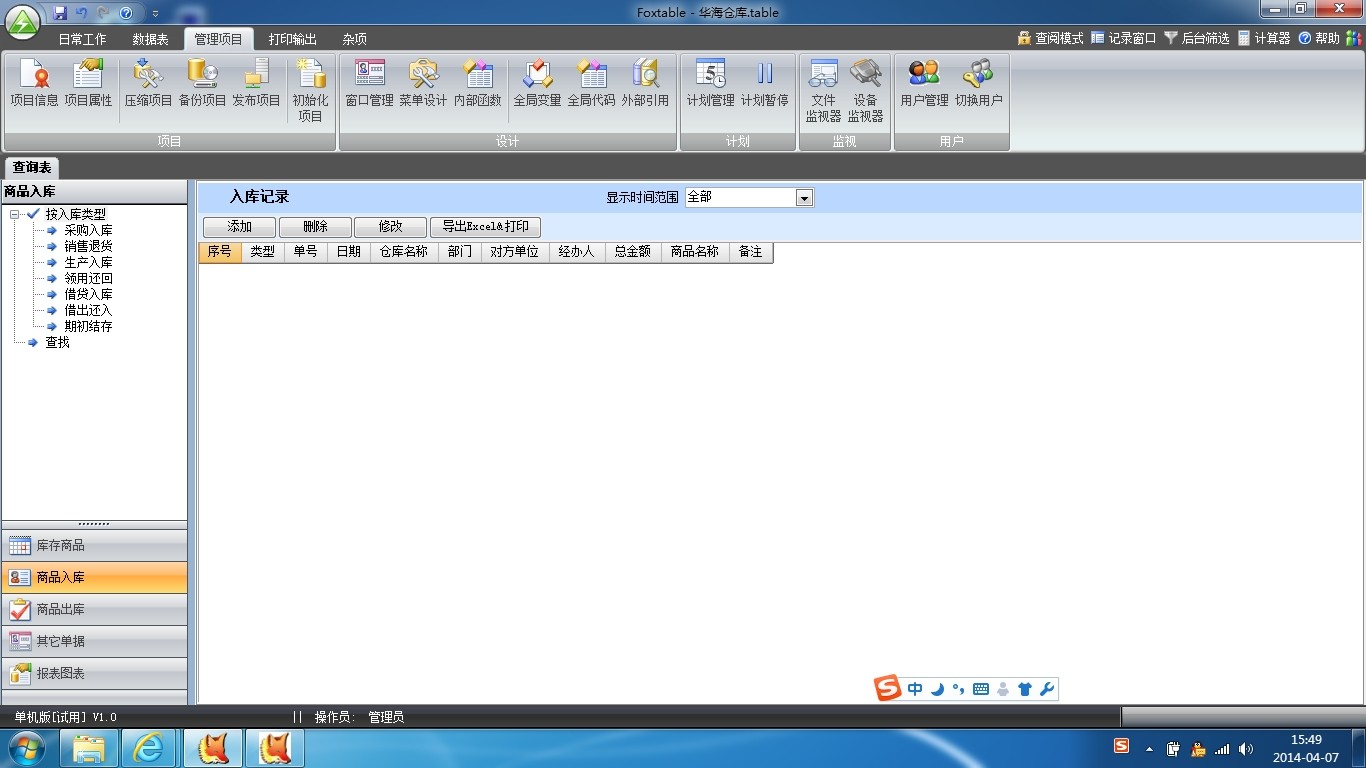The width and height of the screenshot is (1366, 768).
Task: Select 借出还入 in the tree
Action: (88, 310)
